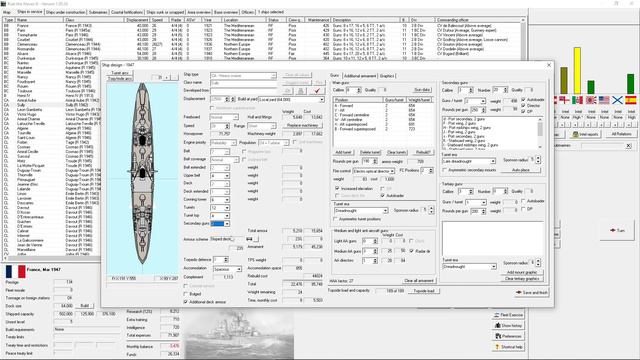Open the Turret top dropdown
This screenshot has height=360, width=640.
[227, 216]
